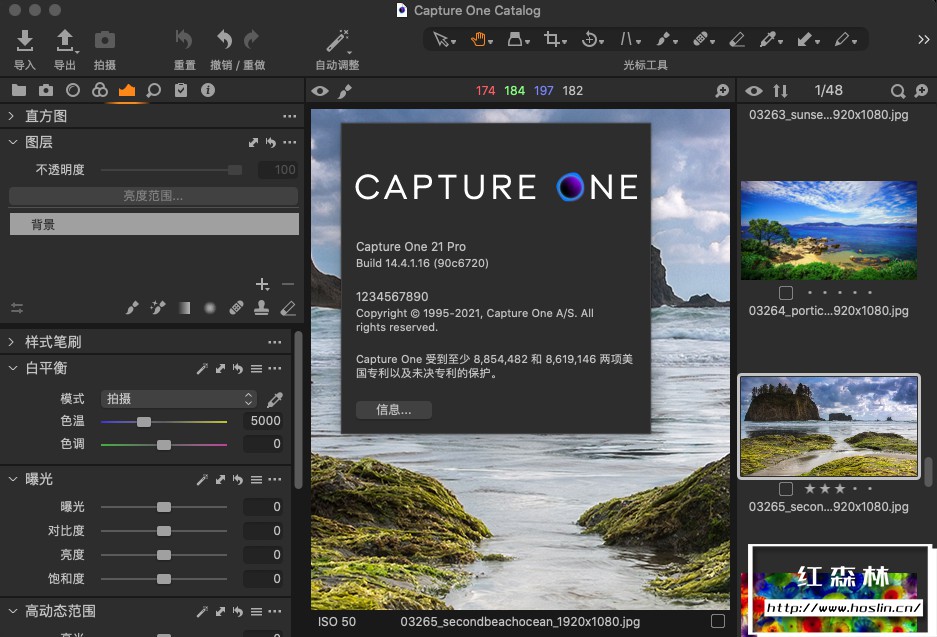Toggle the checkbox under 03264 thumbnail

[x=786, y=293]
